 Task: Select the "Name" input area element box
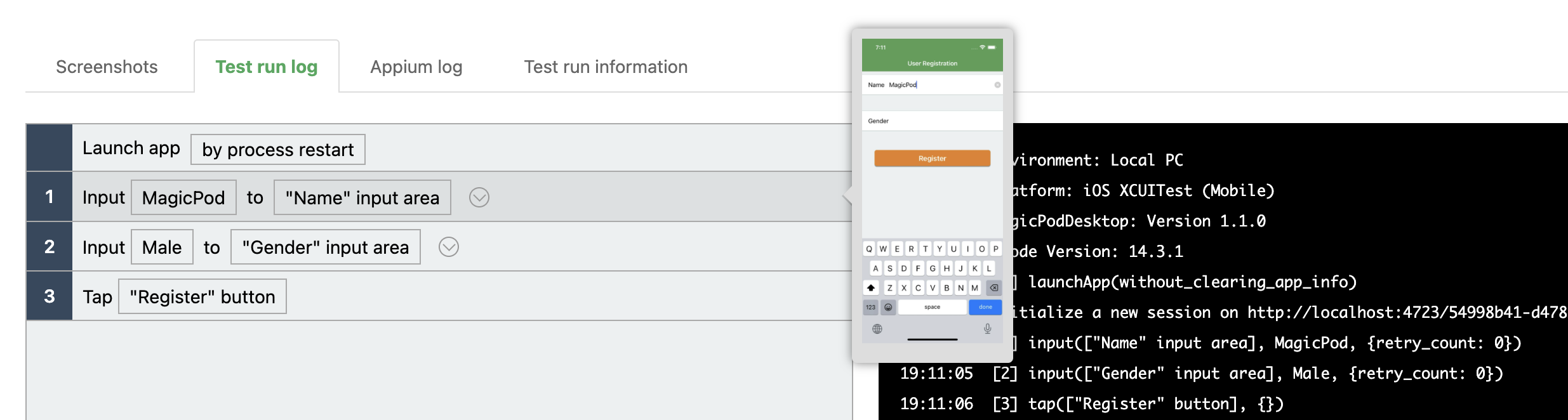click(362, 197)
